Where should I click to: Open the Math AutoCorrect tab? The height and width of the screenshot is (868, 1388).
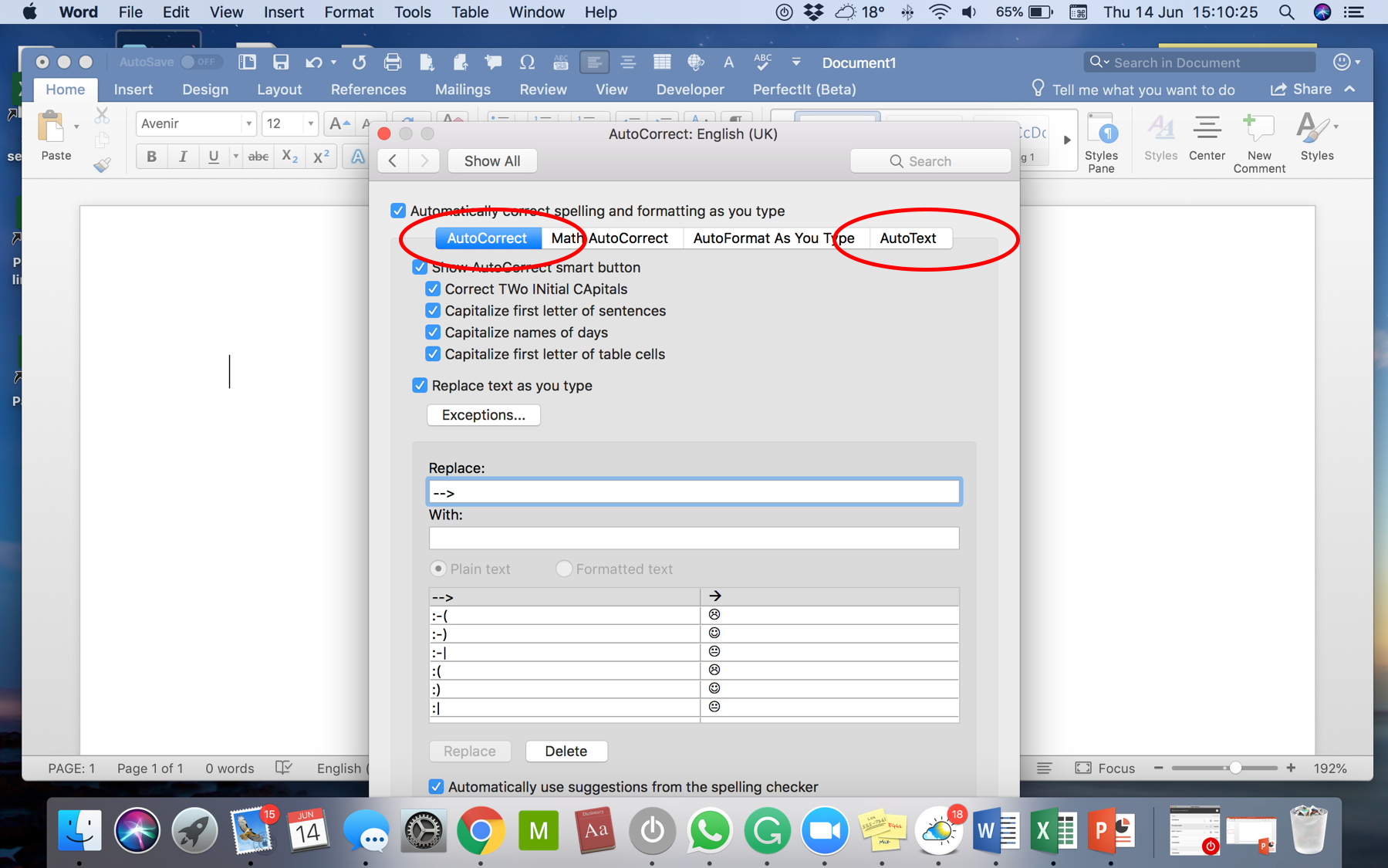(610, 238)
